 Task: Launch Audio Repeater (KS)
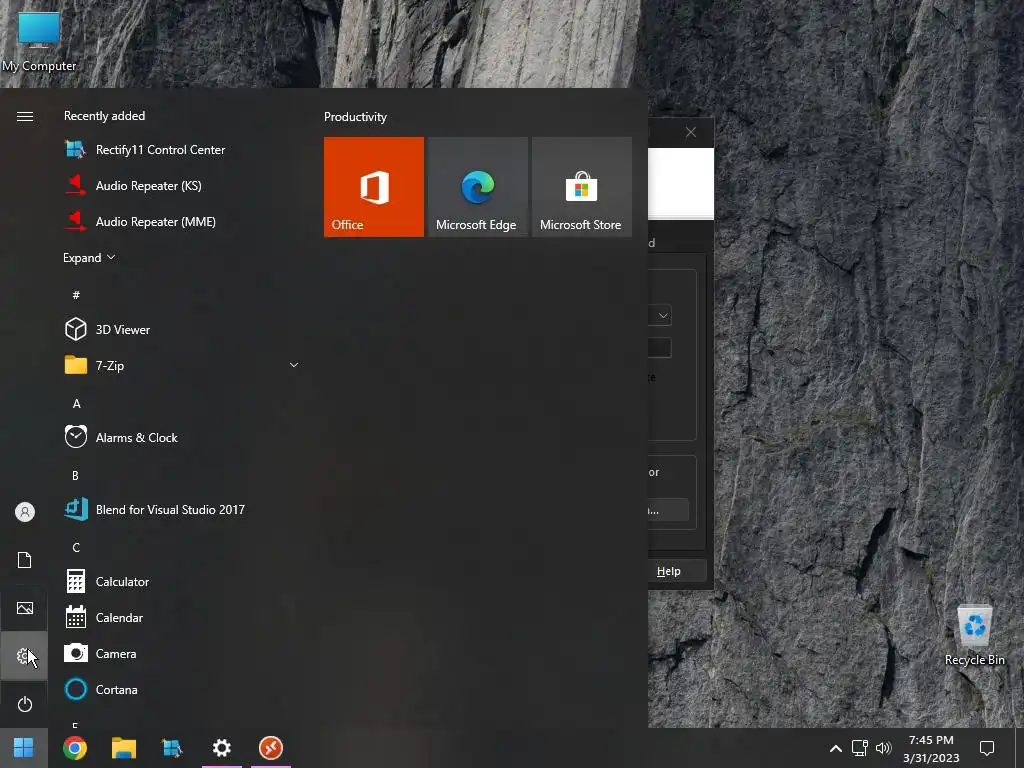(182, 185)
